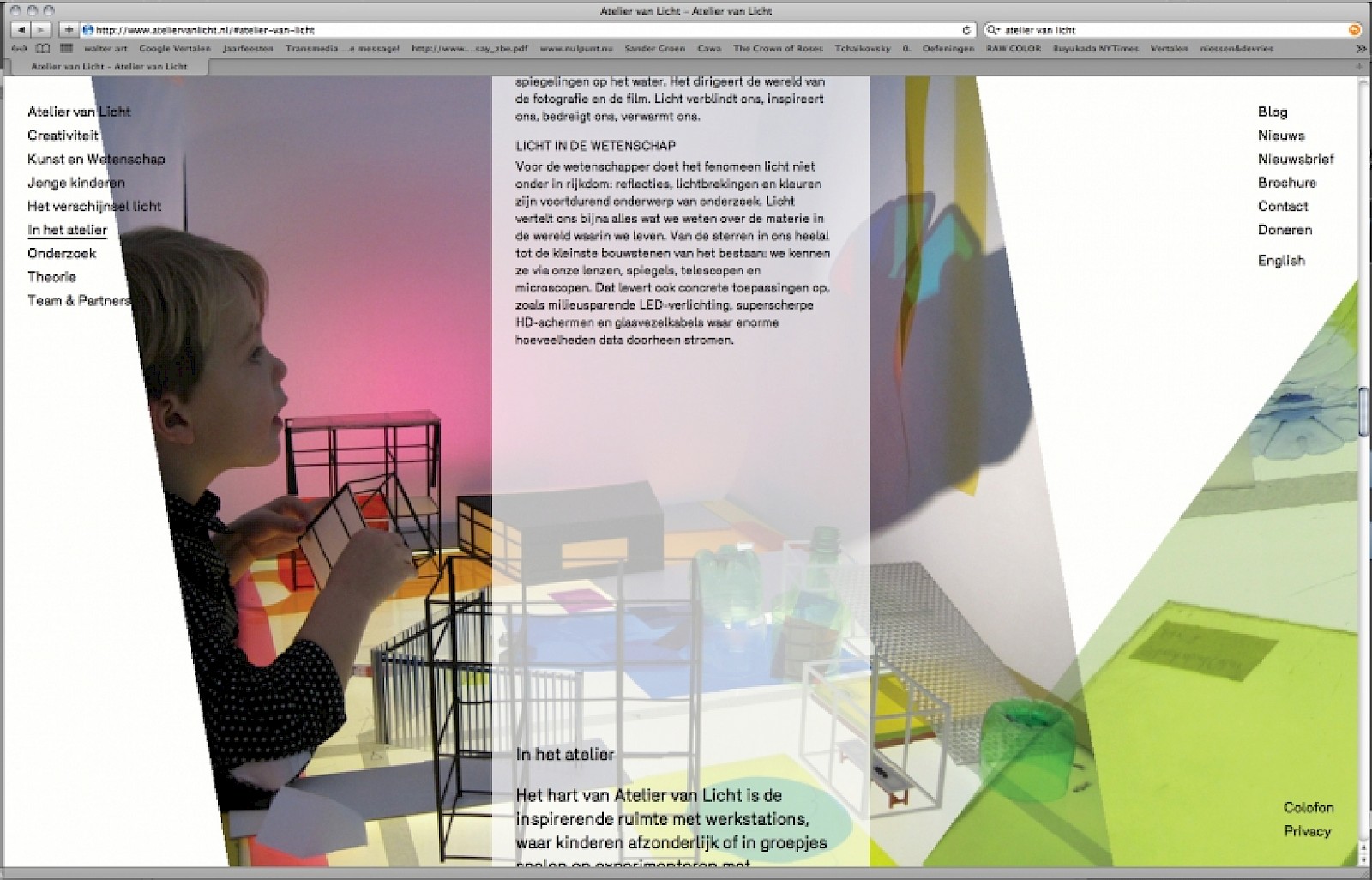The height and width of the screenshot is (880, 1372).
Task: Add a bookmark with the plus button
Action: point(69,30)
